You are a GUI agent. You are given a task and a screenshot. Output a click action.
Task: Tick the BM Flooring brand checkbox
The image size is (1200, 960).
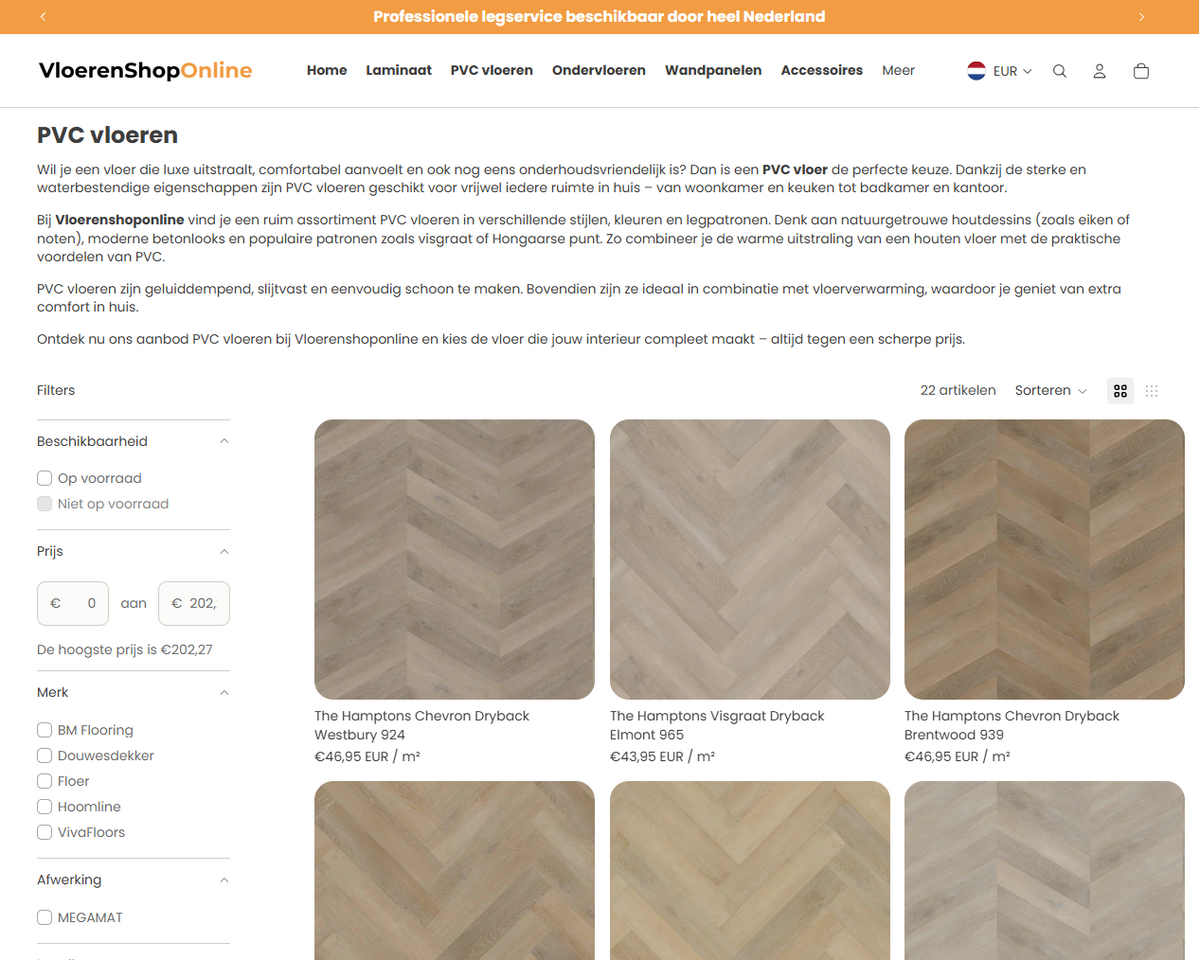click(x=44, y=730)
